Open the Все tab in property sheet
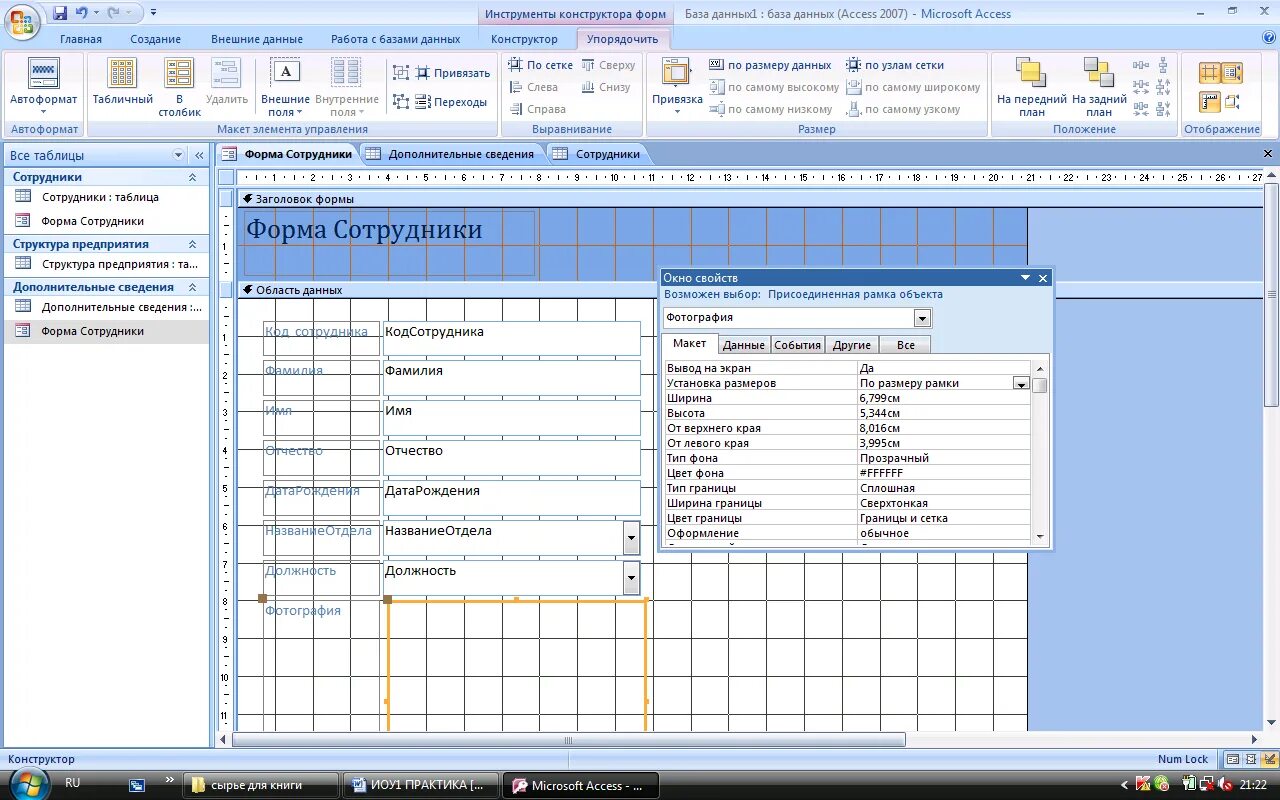Image resolution: width=1280 pixels, height=800 pixels. click(x=905, y=345)
